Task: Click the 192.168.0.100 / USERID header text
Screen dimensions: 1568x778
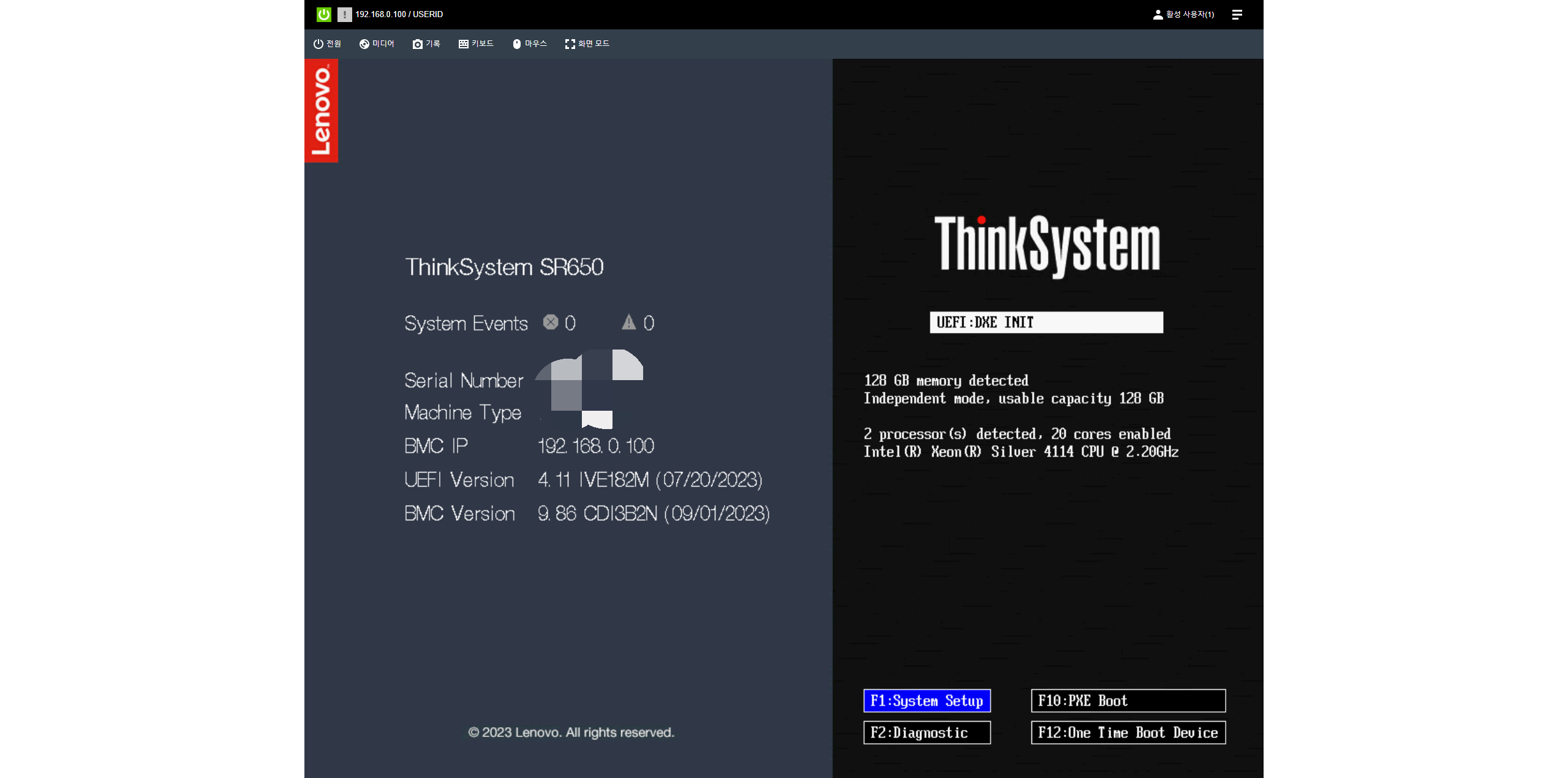Action: (x=399, y=14)
